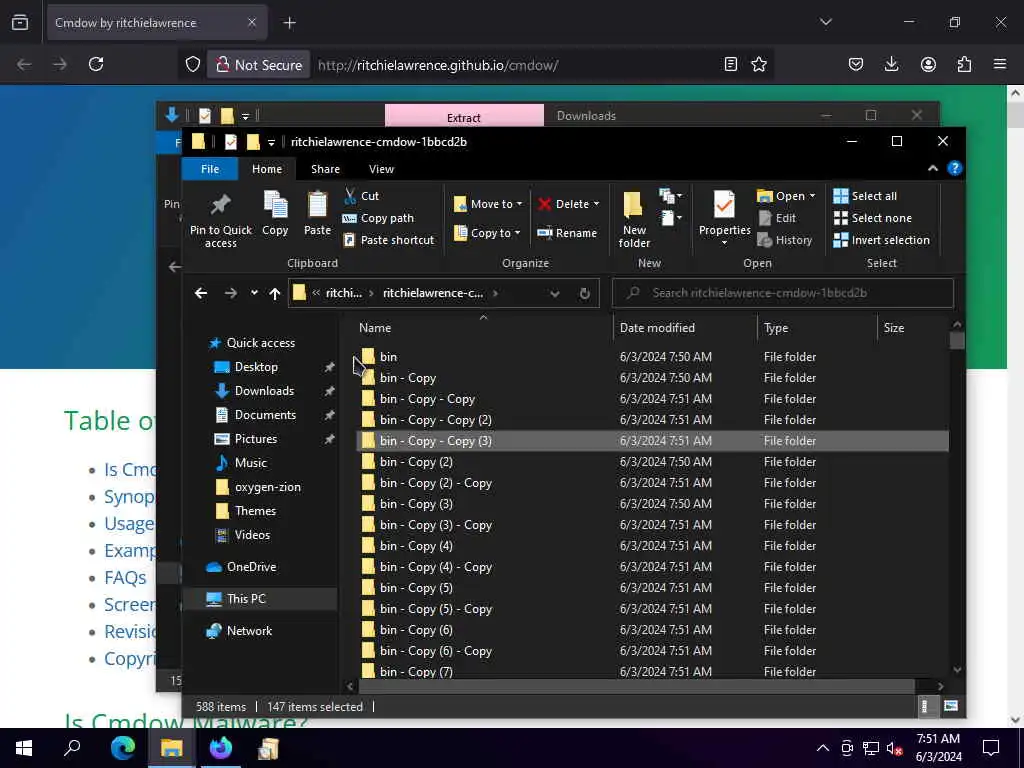Open OneDrive in navigation pane
The height and width of the screenshot is (768, 1024).
click(251, 567)
